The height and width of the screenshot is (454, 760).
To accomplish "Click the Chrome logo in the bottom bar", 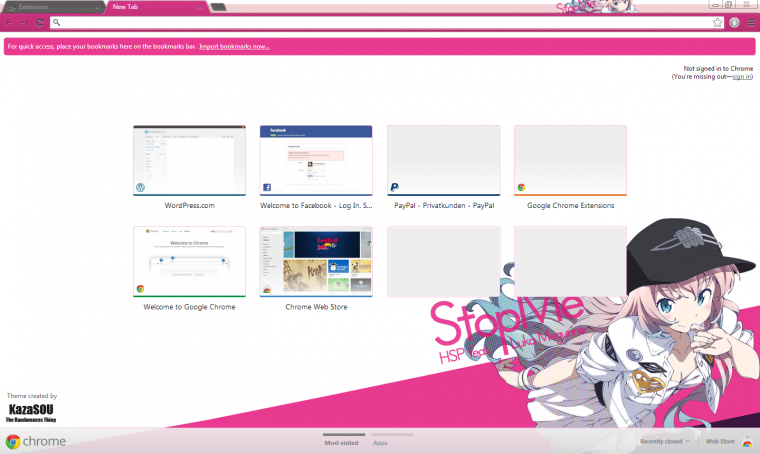I will (x=35, y=441).
